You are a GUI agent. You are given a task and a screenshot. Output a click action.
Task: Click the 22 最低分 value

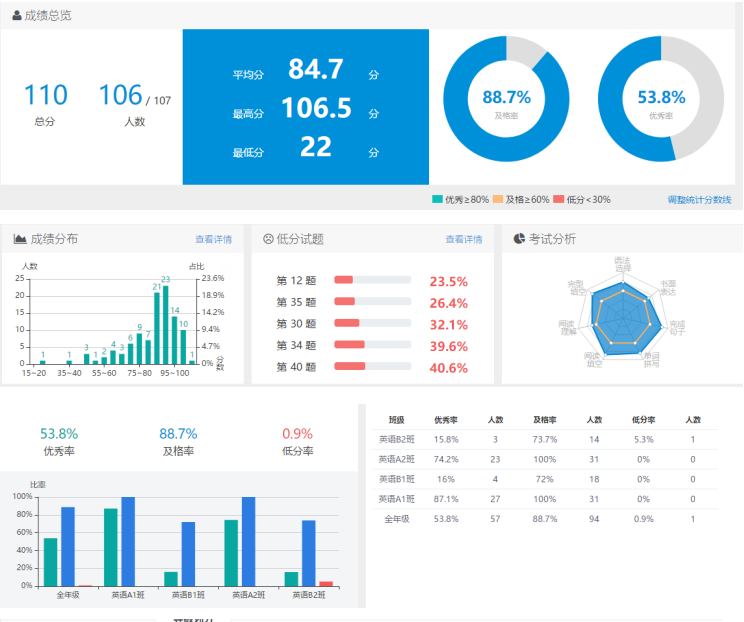(x=316, y=147)
